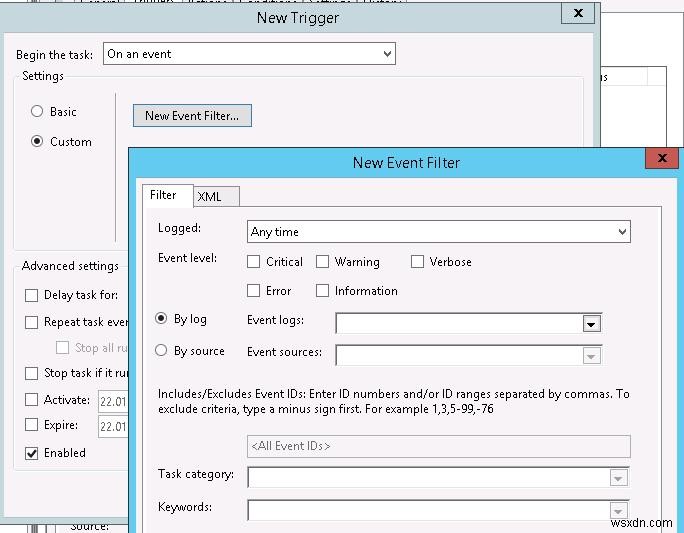
Task: Uncheck the Enabled checkbox
Action: tap(31, 453)
